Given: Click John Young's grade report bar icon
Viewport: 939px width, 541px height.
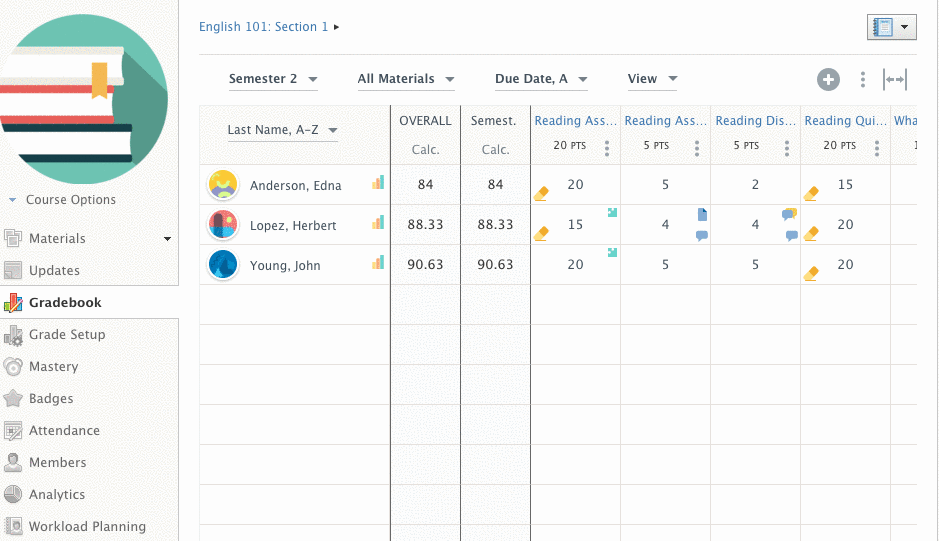Looking at the screenshot, I should click(x=378, y=263).
